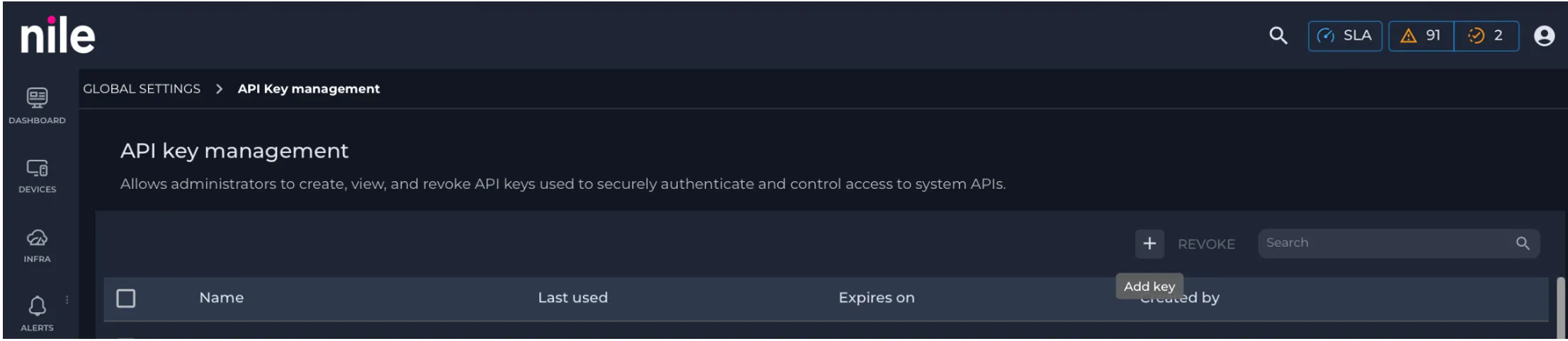Navigate to Infra in the sidebar
Viewport: 1568px width, 341px height.
37,245
